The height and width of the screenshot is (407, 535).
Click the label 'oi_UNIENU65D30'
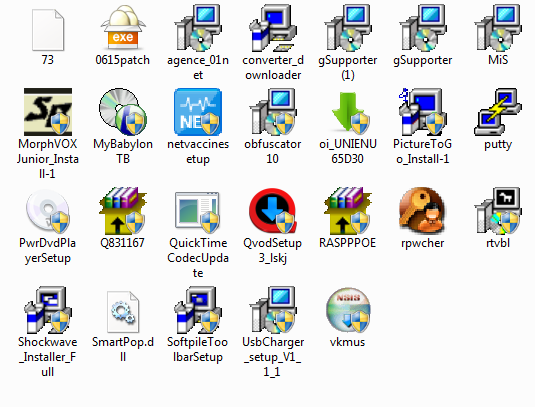[x=348, y=151]
